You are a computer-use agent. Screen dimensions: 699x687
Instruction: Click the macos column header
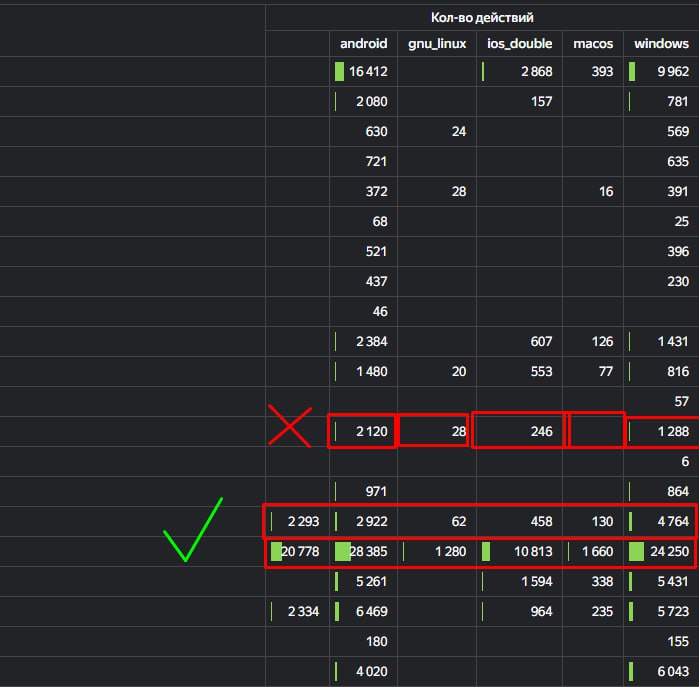click(593, 44)
